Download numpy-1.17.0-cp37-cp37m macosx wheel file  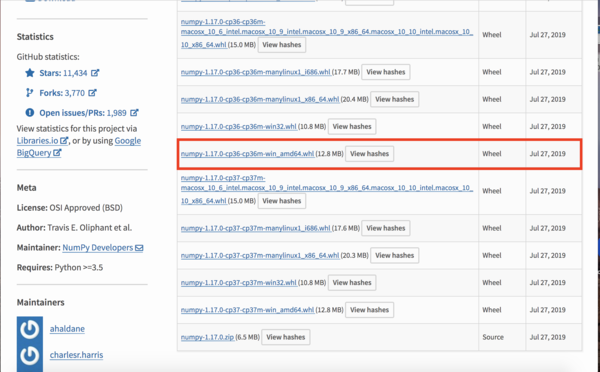[x=326, y=188]
